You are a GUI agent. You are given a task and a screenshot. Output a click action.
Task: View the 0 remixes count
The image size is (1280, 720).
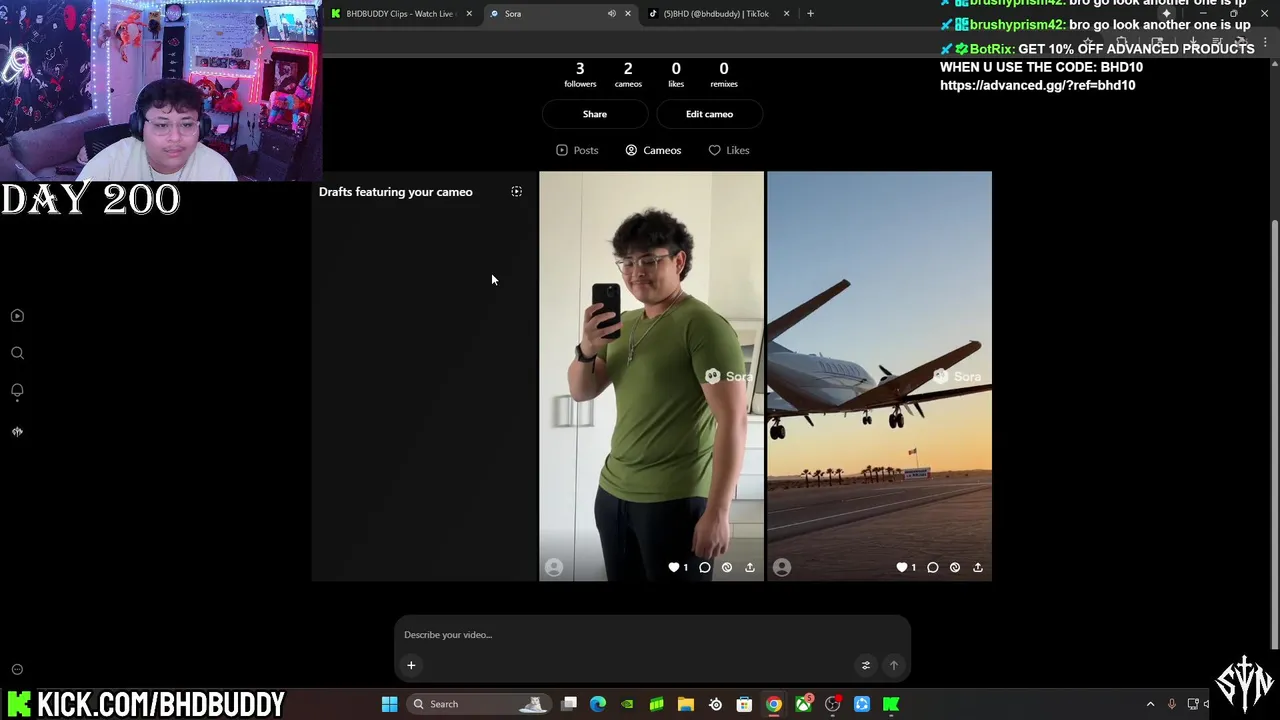[x=724, y=74]
